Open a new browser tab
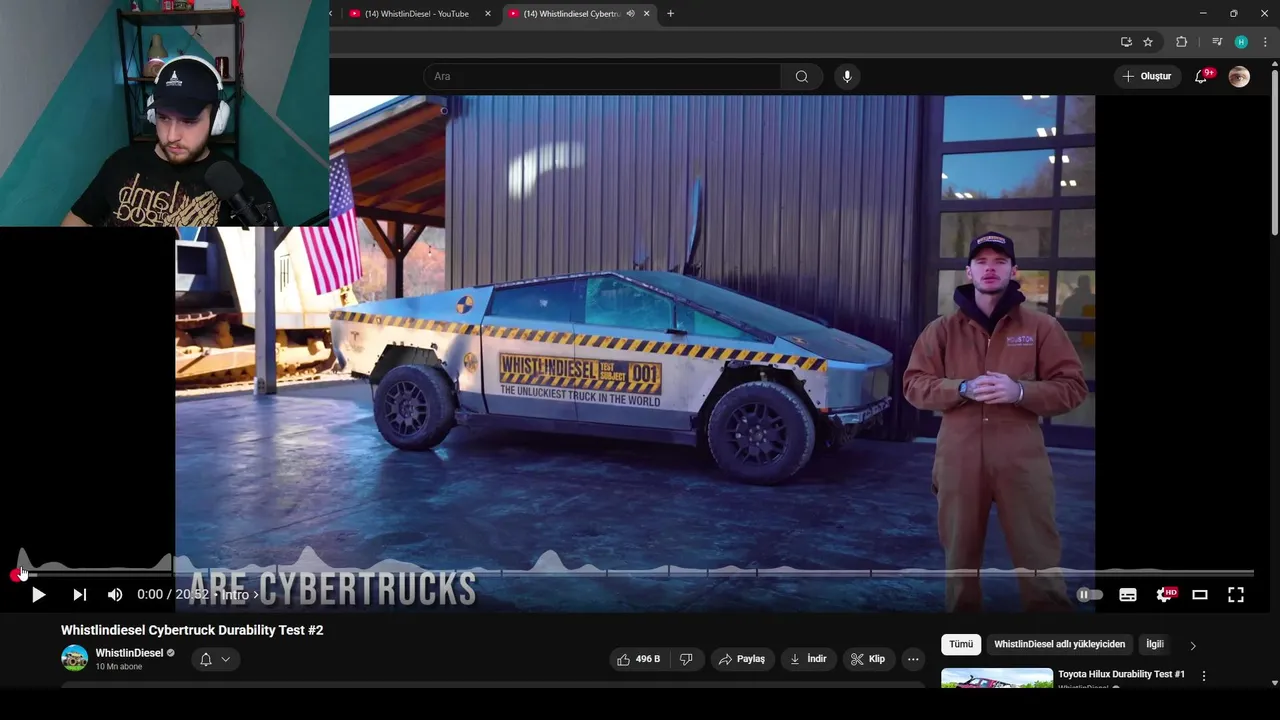 click(670, 14)
